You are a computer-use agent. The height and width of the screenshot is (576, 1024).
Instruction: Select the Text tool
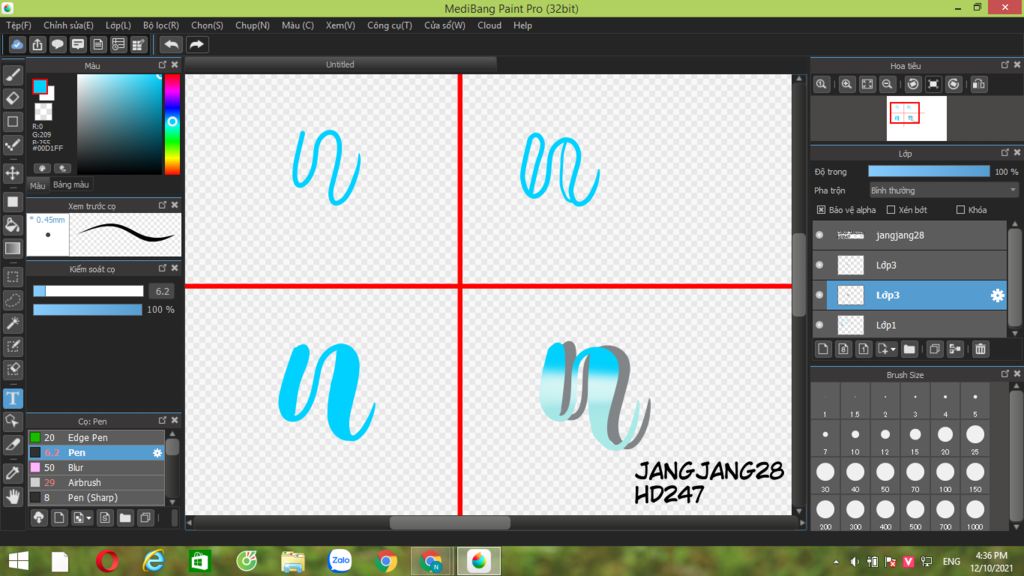[x=12, y=398]
